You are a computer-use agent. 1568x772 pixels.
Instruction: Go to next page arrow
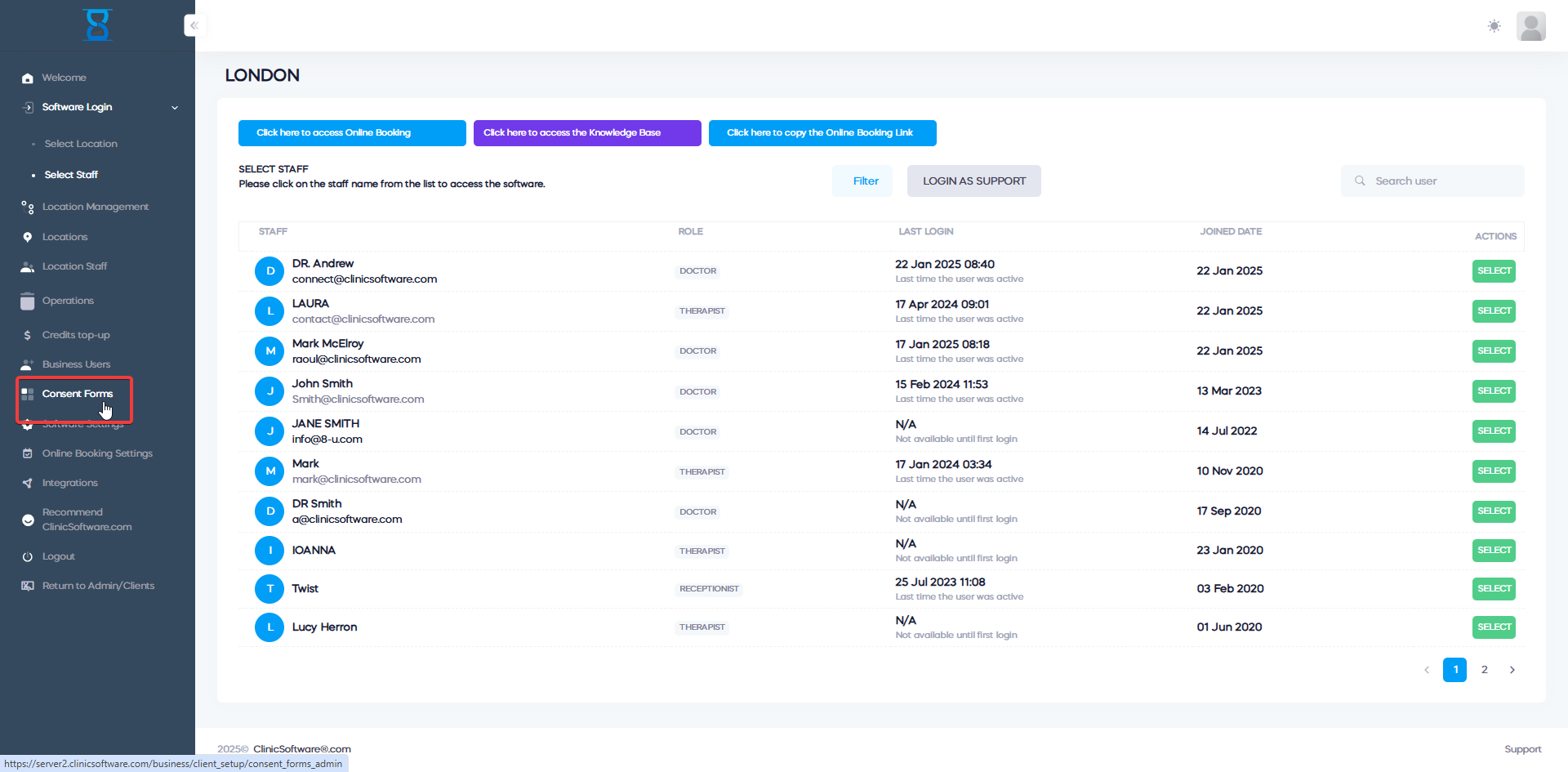[x=1512, y=670]
